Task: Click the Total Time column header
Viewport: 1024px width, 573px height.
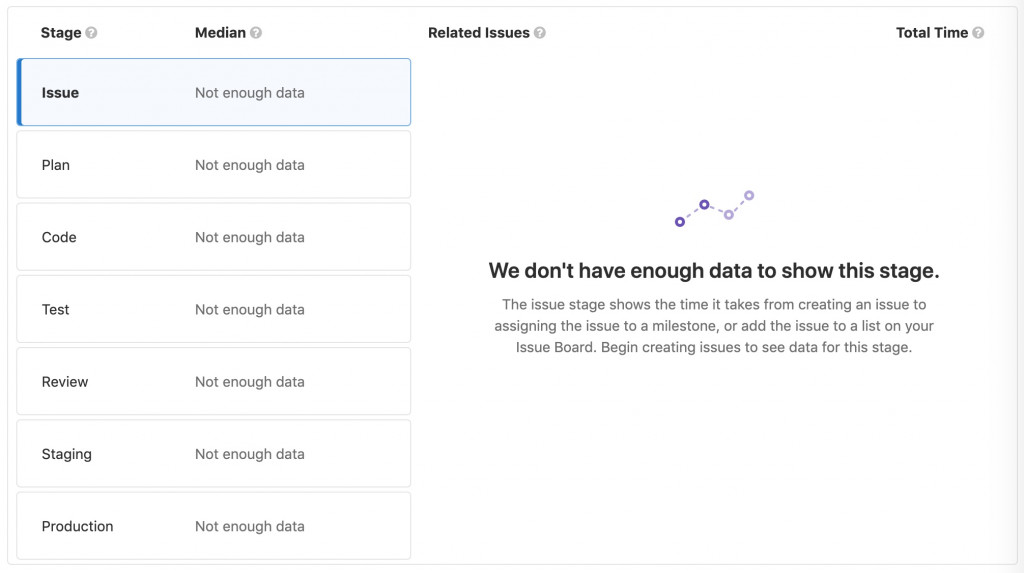Action: point(931,33)
